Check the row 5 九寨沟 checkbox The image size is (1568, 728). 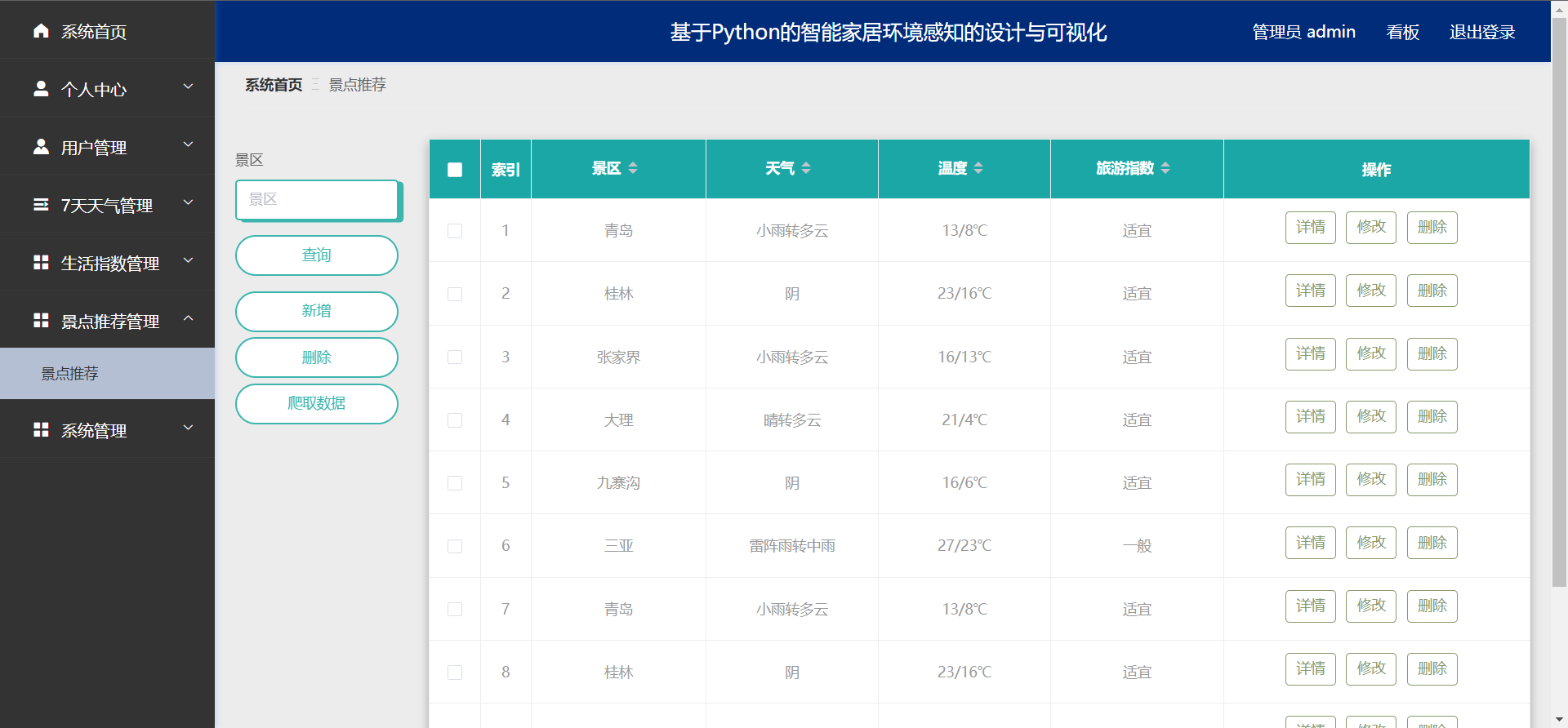point(455,483)
